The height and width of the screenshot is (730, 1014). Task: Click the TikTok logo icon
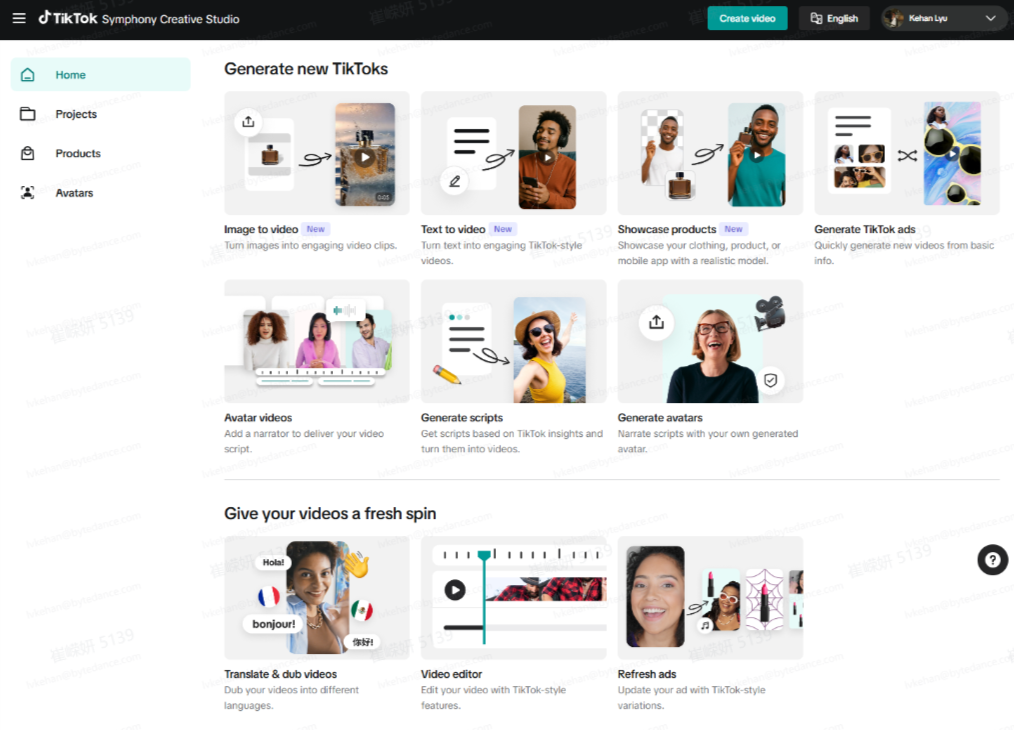pyautogui.click(x=45, y=18)
